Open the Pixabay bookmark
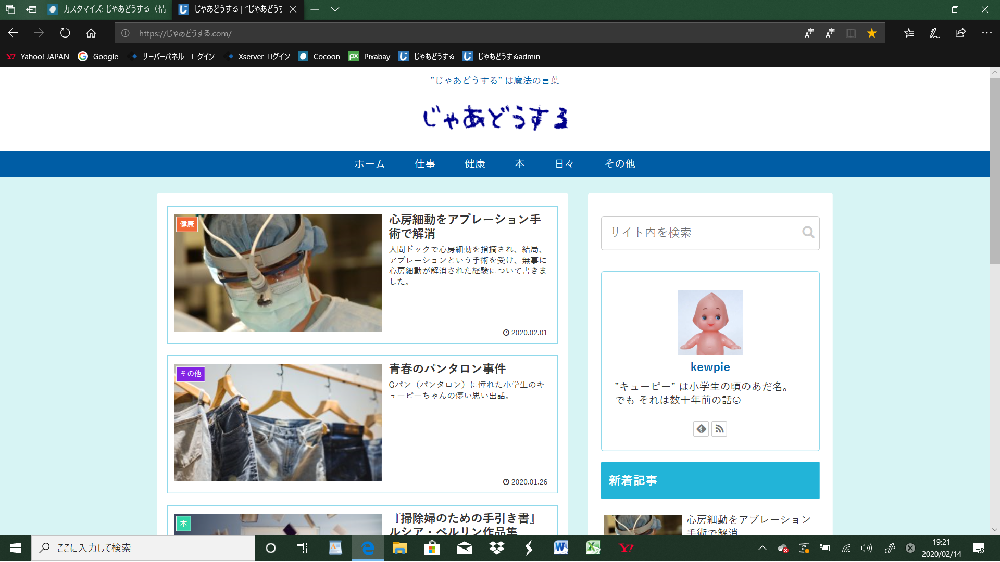The height and width of the screenshot is (562, 1000). [x=369, y=57]
